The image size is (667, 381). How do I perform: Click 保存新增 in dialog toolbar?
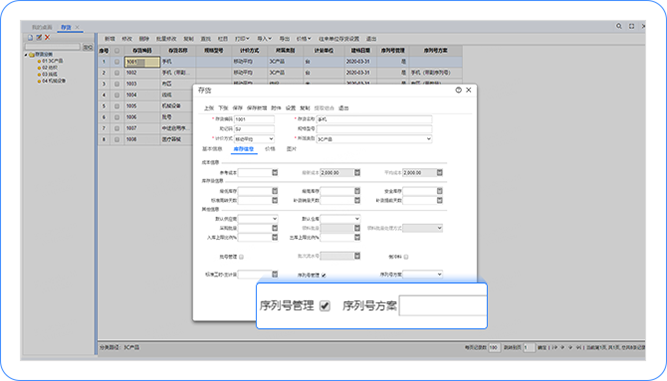click(x=257, y=108)
